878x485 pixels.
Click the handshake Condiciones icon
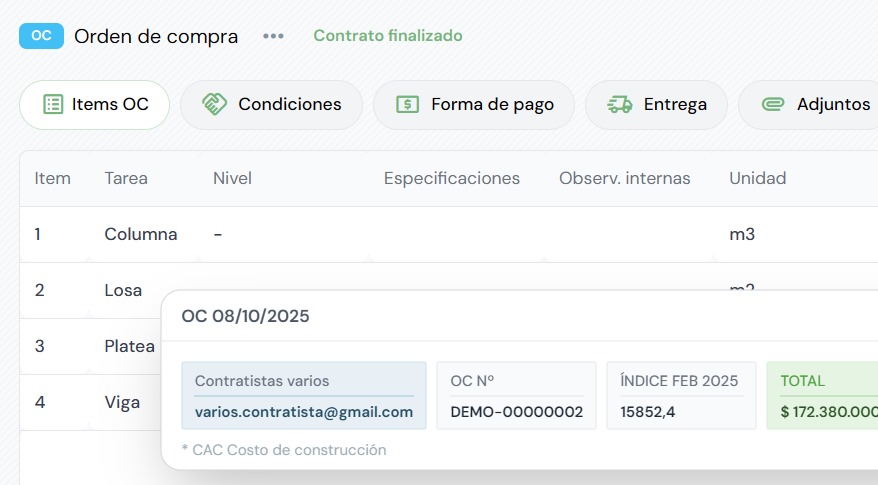[214, 104]
